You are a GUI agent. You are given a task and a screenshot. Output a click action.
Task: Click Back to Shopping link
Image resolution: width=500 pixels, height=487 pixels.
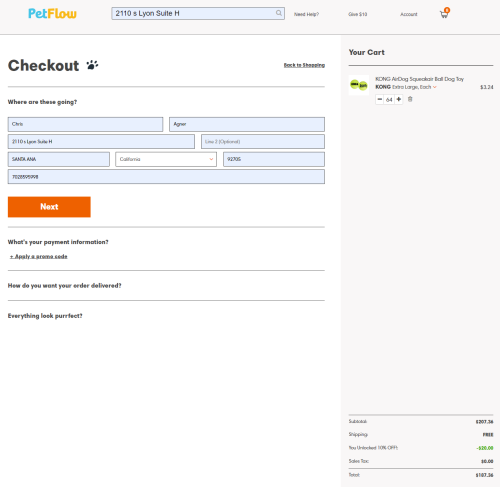[304, 65]
